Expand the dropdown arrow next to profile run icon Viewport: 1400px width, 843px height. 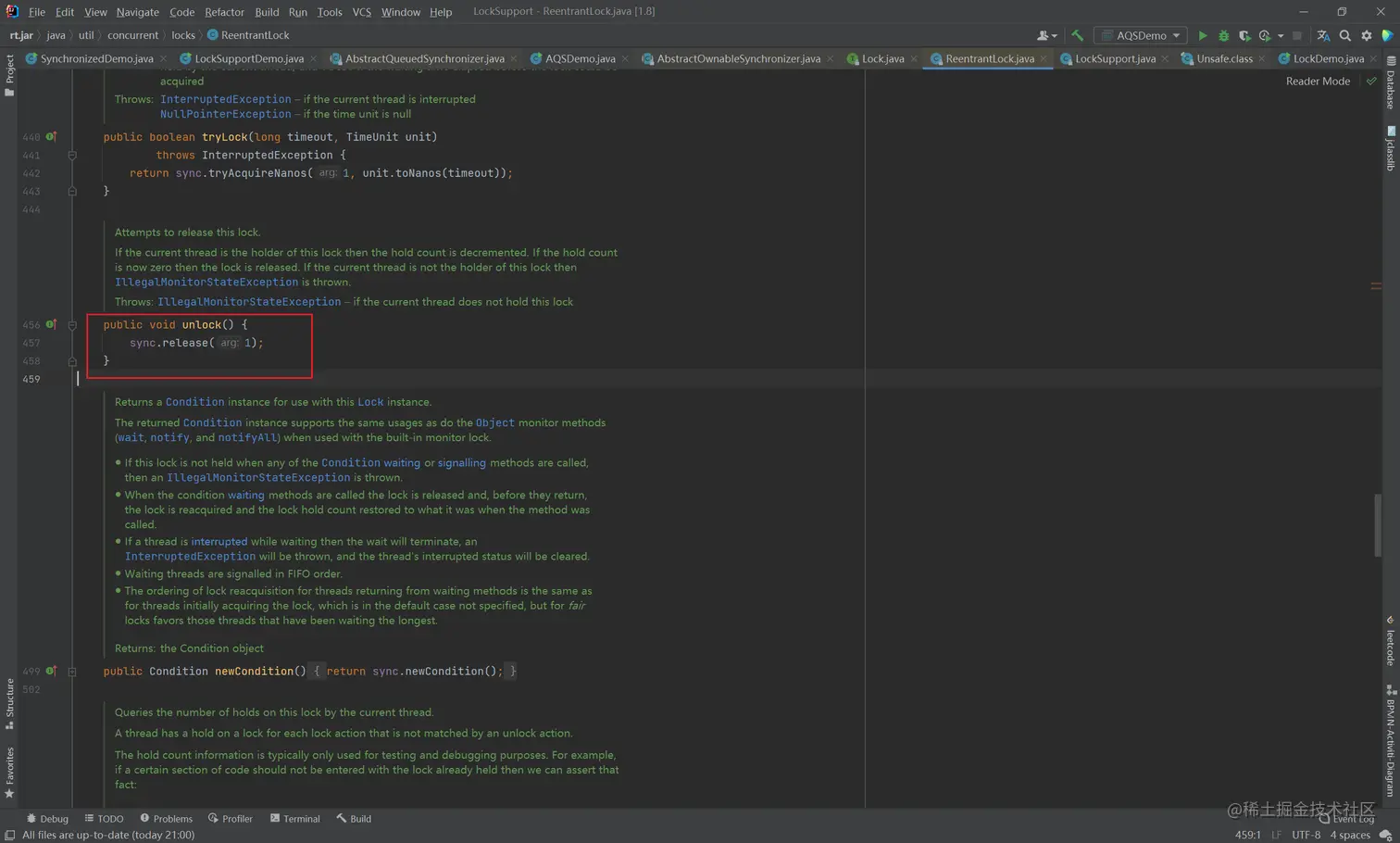click(1281, 36)
